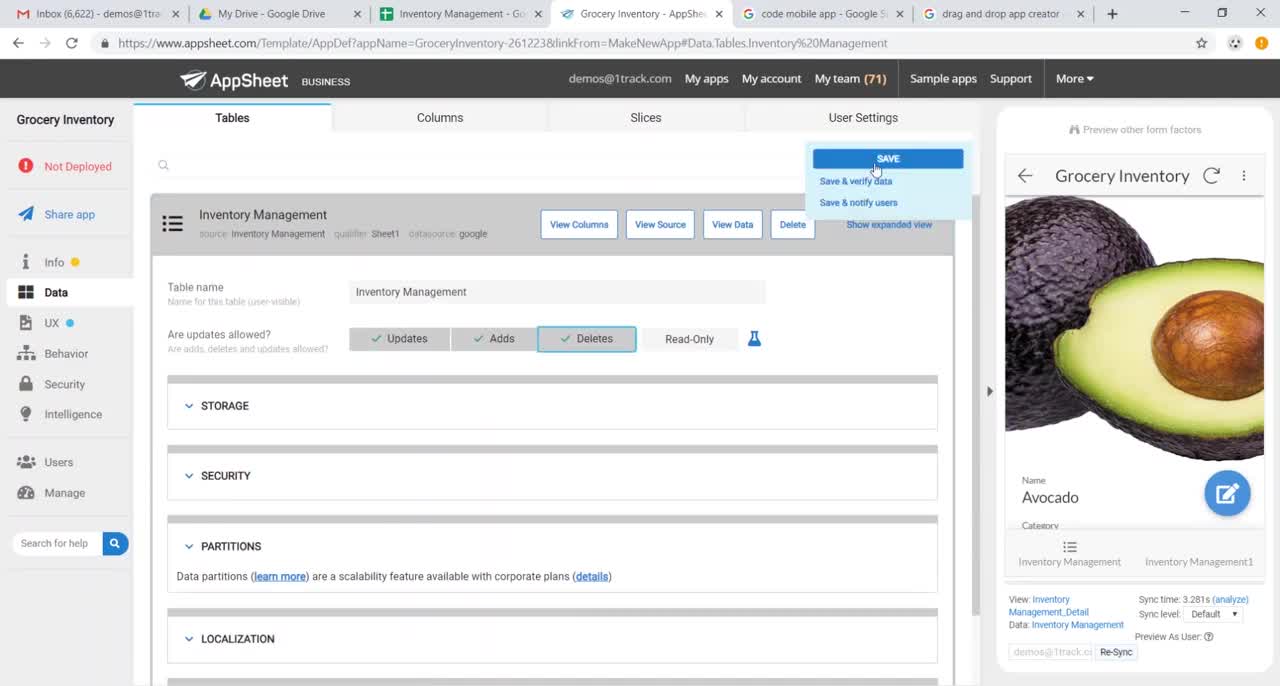The height and width of the screenshot is (686, 1280).
Task: Click the Search for help field
Action: tap(58, 543)
